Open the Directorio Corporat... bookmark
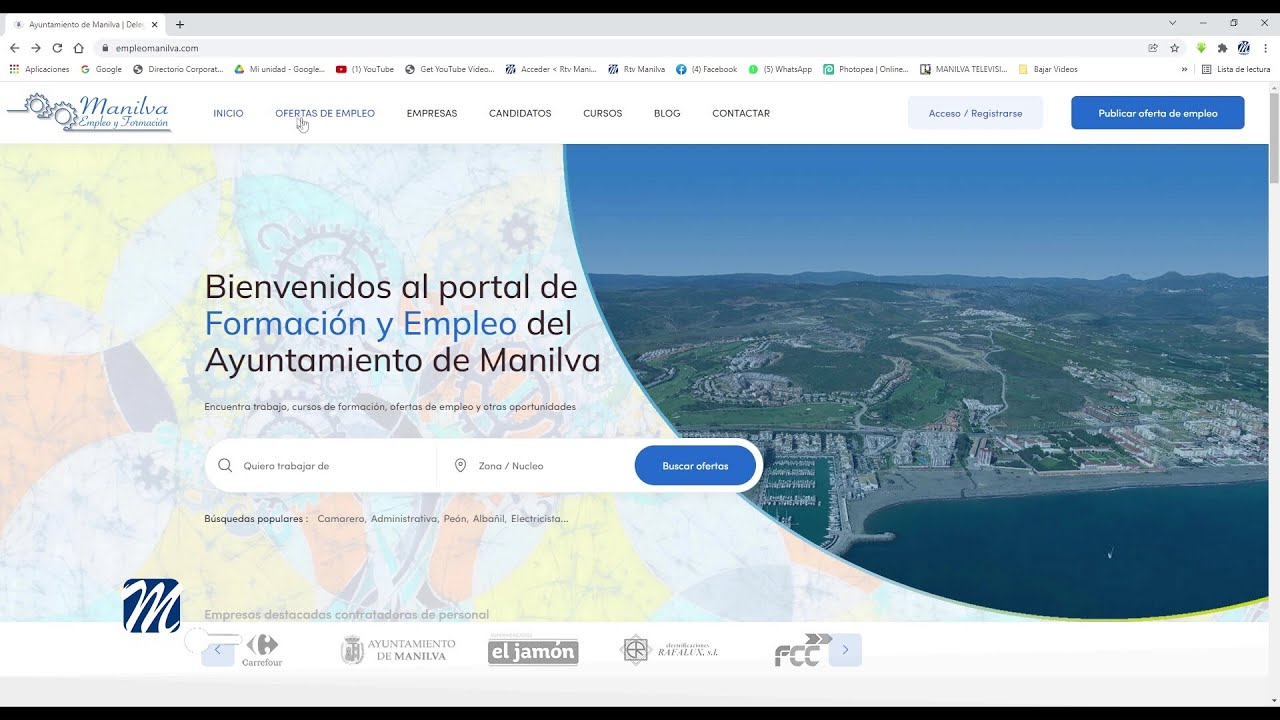Viewport: 1280px width, 720px height. [x=178, y=70]
